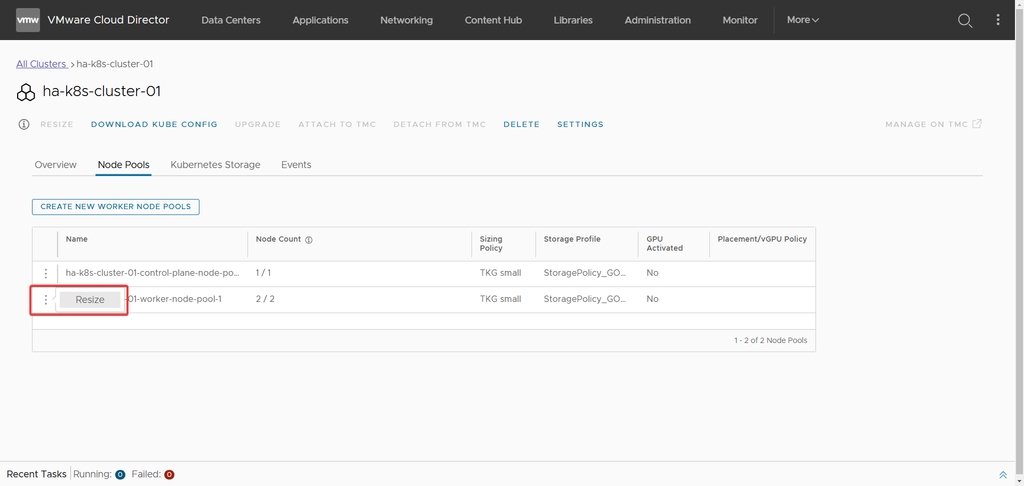Click the Node Count info icon
Image resolution: width=1024 pixels, height=486 pixels.
pyautogui.click(x=309, y=240)
